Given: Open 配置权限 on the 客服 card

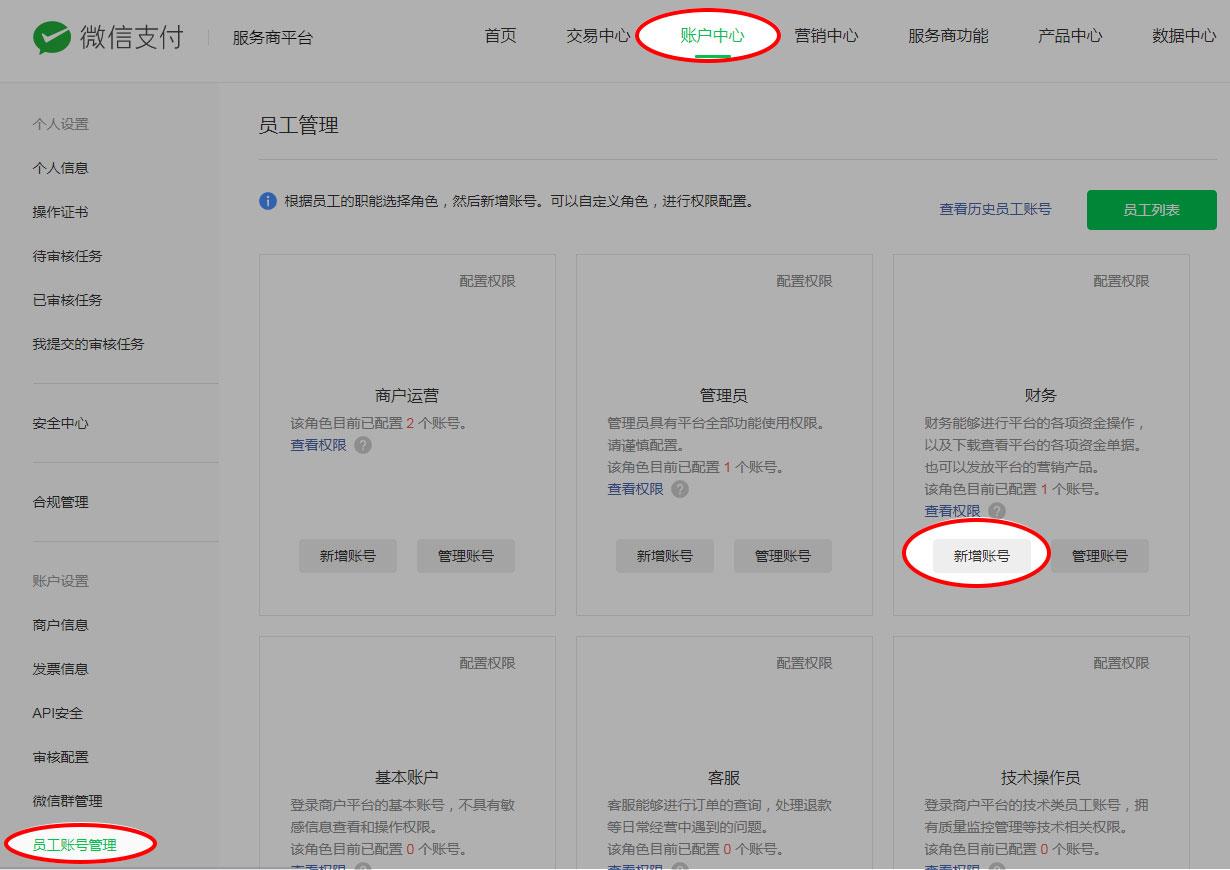Looking at the screenshot, I should click(x=804, y=663).
